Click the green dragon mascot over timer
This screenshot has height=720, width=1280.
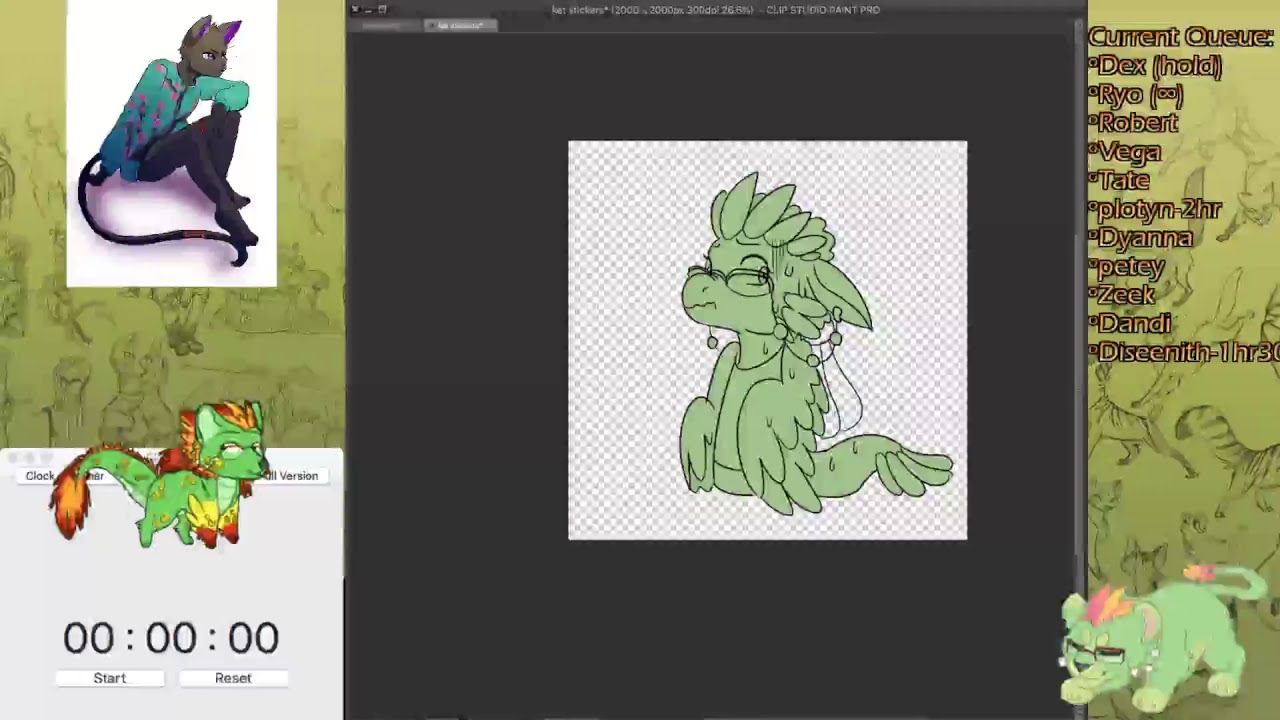160,476
